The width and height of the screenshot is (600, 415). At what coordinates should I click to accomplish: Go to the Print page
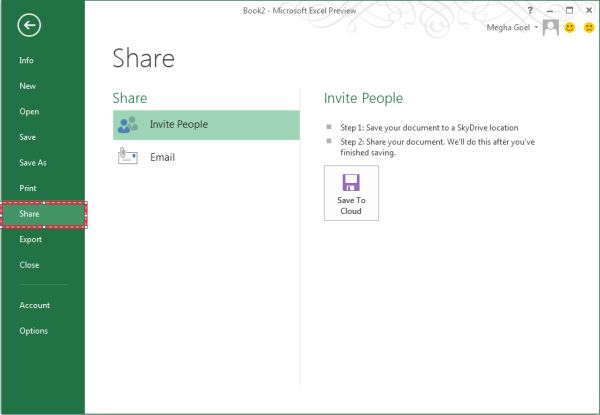(x=28, y=188)
